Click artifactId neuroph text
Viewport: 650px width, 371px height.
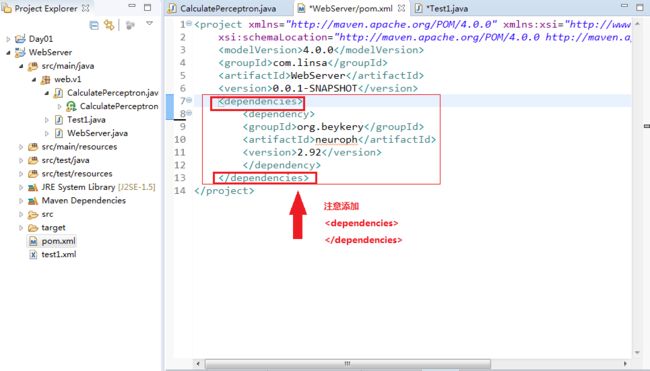pos(336,140)
